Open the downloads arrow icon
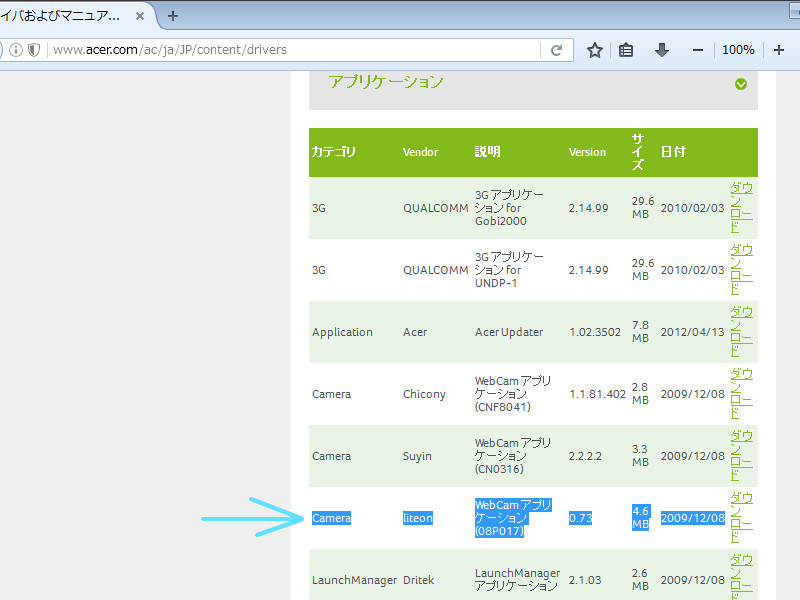 (662, 50)
